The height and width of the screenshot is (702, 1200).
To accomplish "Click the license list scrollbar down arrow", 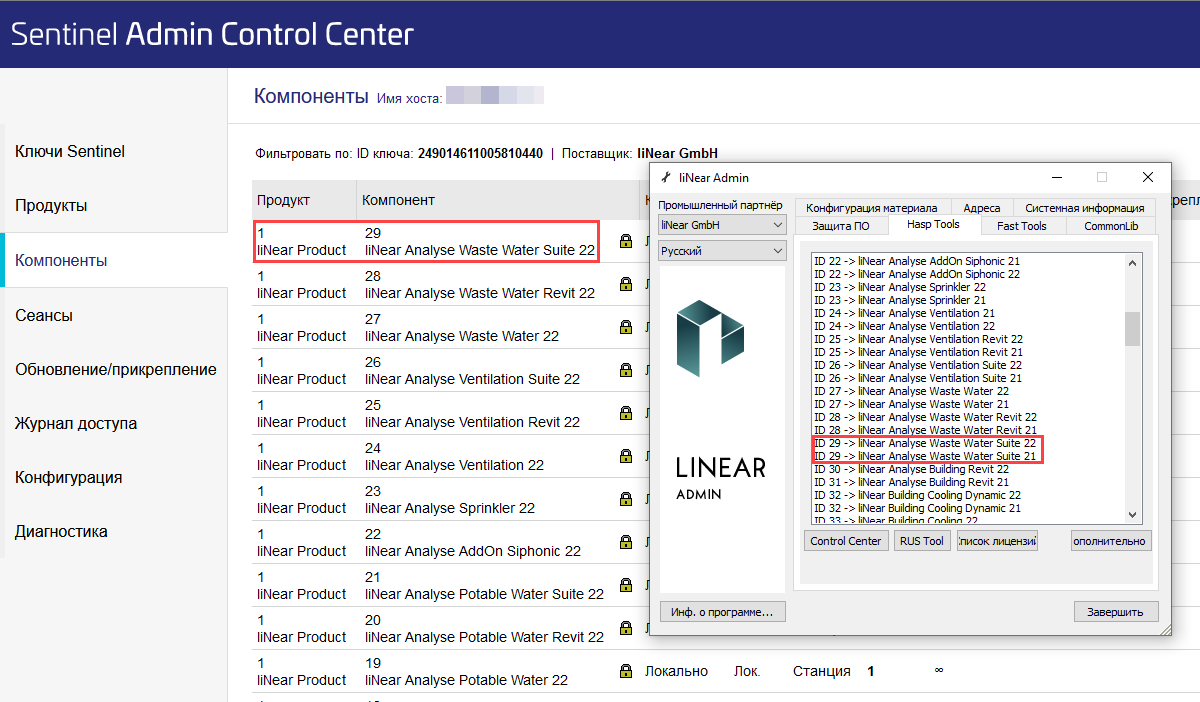I will [1133, 514].
